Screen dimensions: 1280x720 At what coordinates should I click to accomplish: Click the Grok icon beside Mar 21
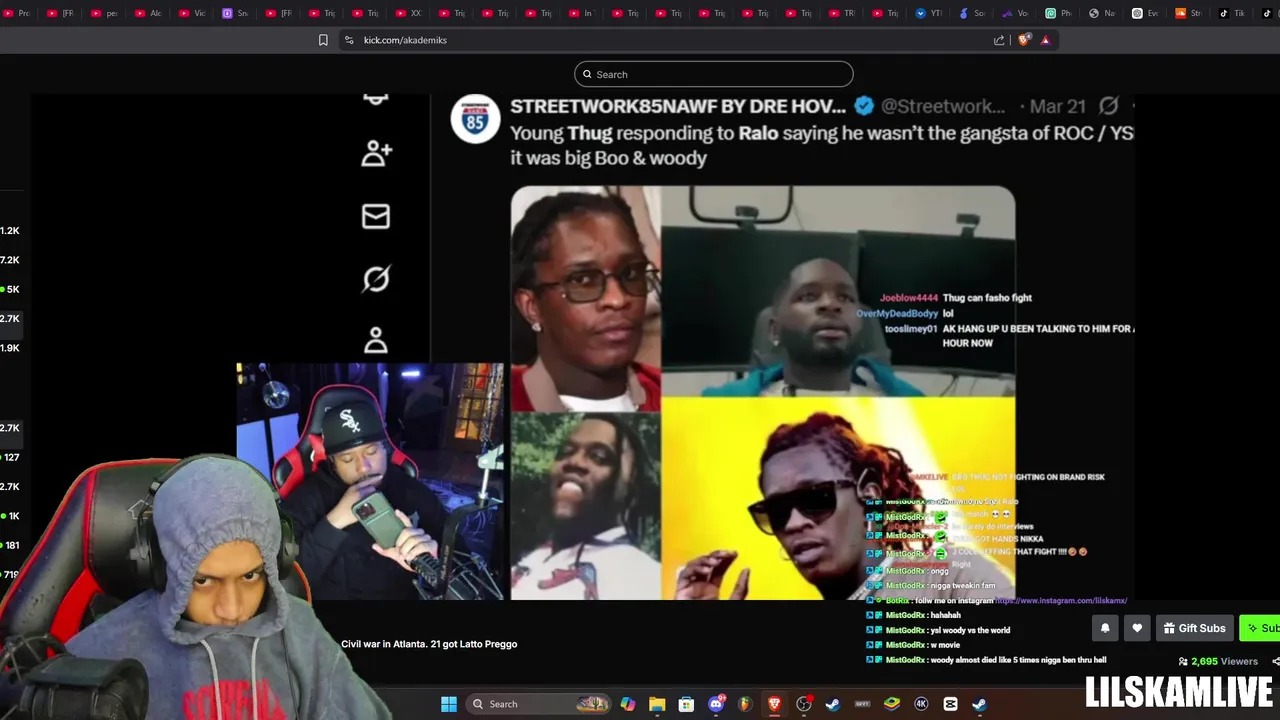coord(1108,105)
